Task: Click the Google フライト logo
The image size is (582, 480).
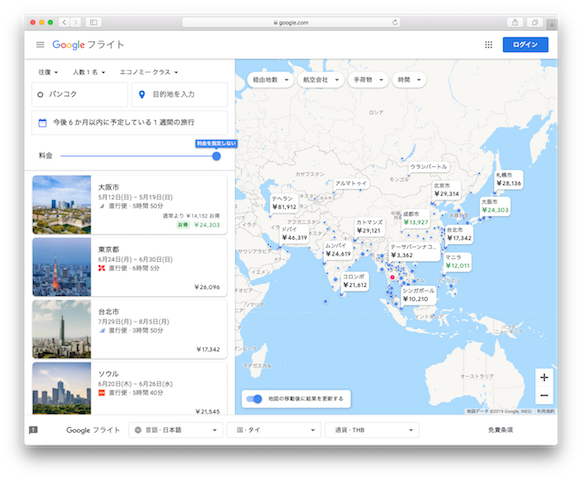Action: point(88,45)
